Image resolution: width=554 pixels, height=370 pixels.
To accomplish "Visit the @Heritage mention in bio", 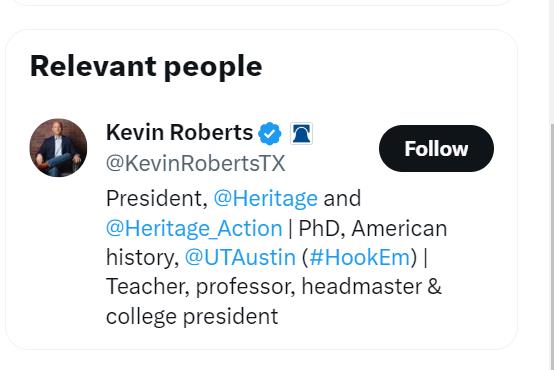I will click(266, 198).
